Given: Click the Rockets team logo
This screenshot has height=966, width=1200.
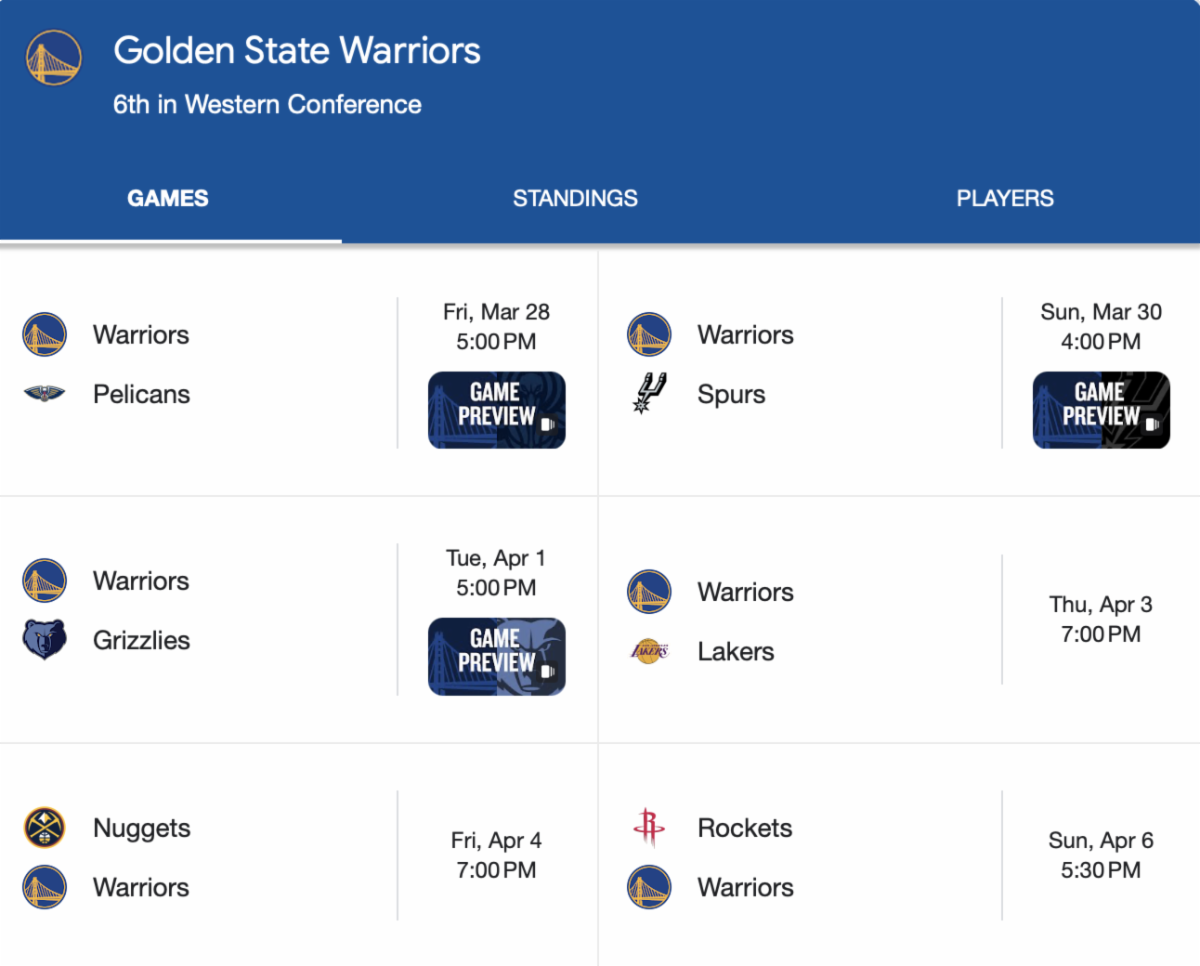Looking at the screenshot, I should (x=649, y=828).
